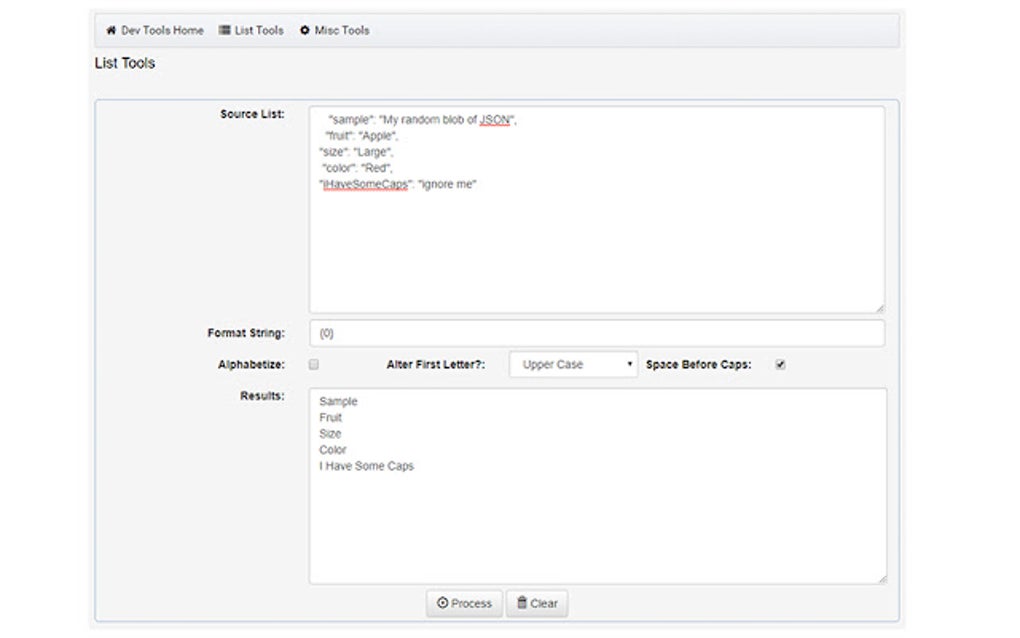Click the home icon beside Dev Tools Home
The width and height of the screenshot is (1020, 638).
point(110,30)
